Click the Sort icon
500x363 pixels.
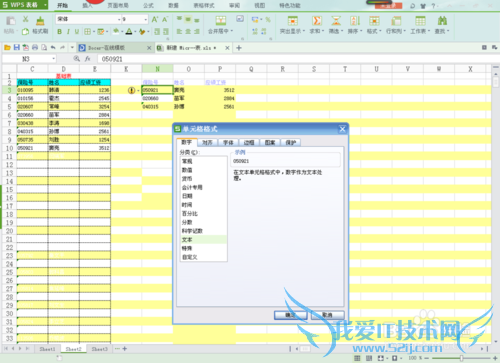coord(355,21)
